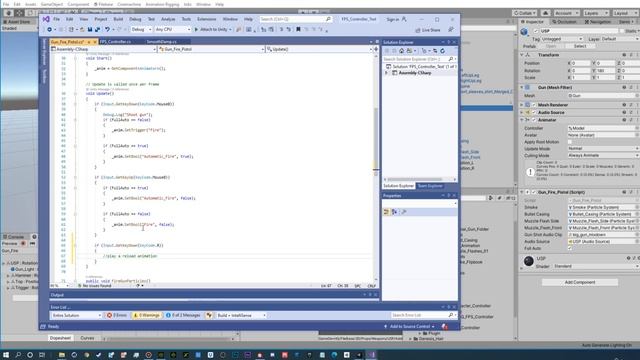Screen dimensions: 640x360
Task: Click the property pages wrench icon in Properties
Action: [x=404, y=212]
